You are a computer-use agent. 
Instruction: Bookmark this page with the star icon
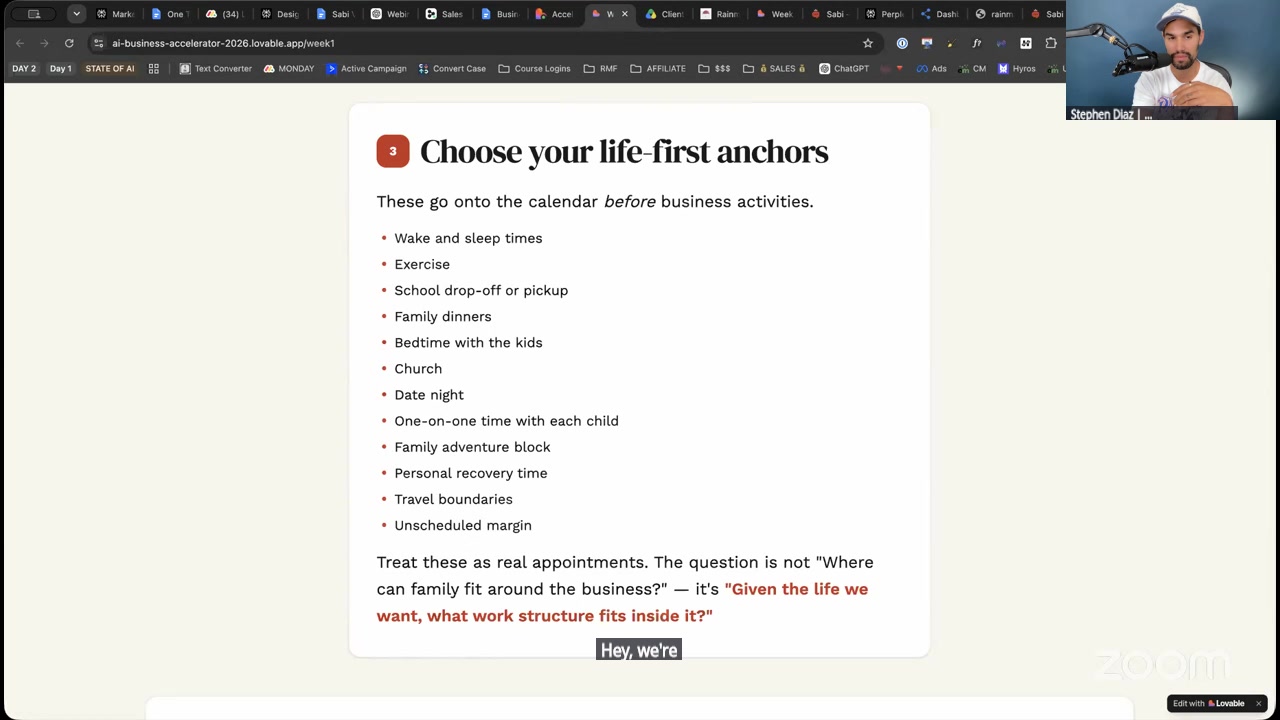pos(868,43)
